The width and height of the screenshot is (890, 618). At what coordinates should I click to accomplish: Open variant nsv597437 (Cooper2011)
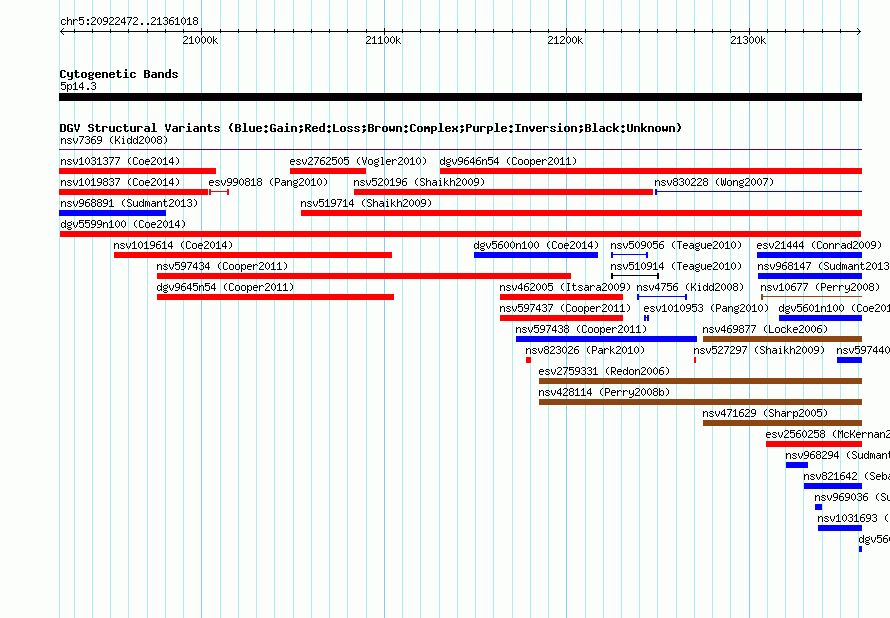pyautogui.click(x=565, y=308)
